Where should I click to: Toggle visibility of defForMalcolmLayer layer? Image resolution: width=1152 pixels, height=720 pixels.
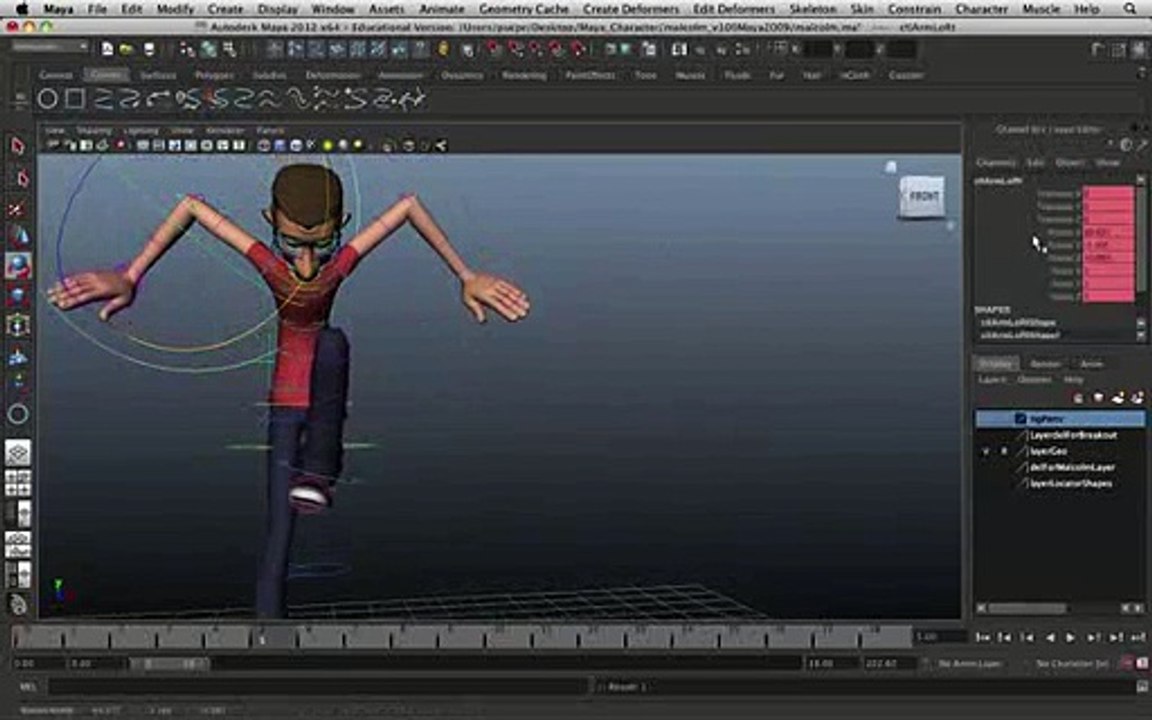pos(986,467)
